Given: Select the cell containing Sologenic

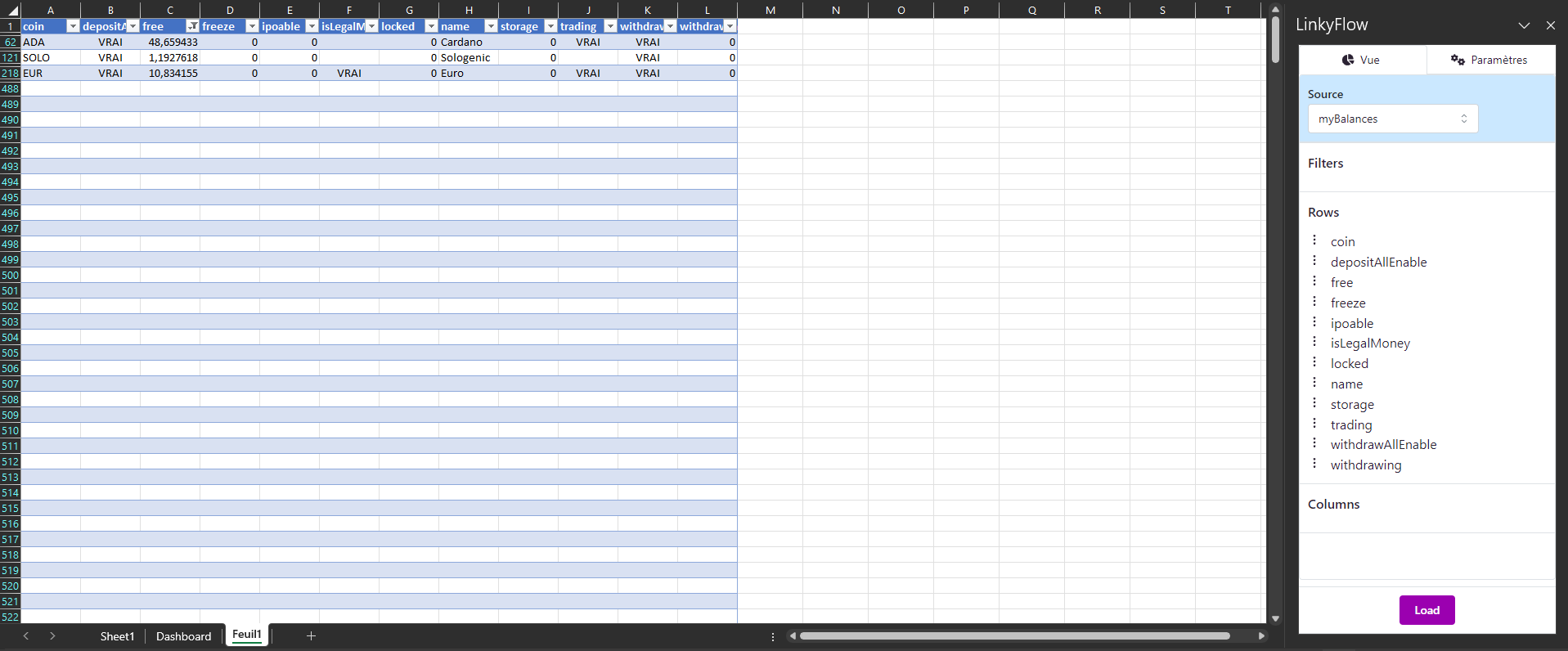Looking at the screenshot, I should (x=467, y=58).
